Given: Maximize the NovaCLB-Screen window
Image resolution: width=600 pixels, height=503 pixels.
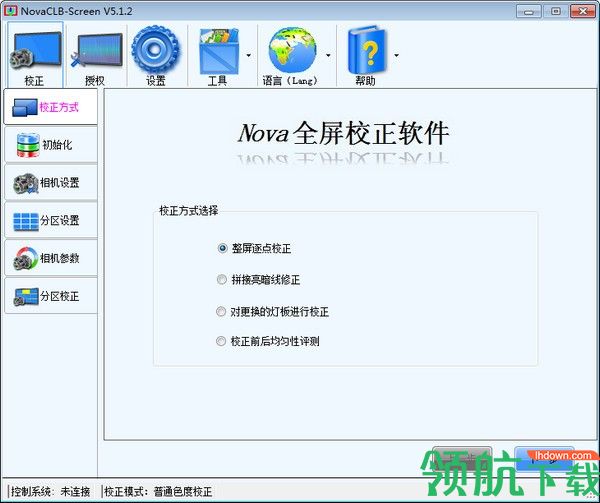Looking at the screenshot, I should coord(556,11).
